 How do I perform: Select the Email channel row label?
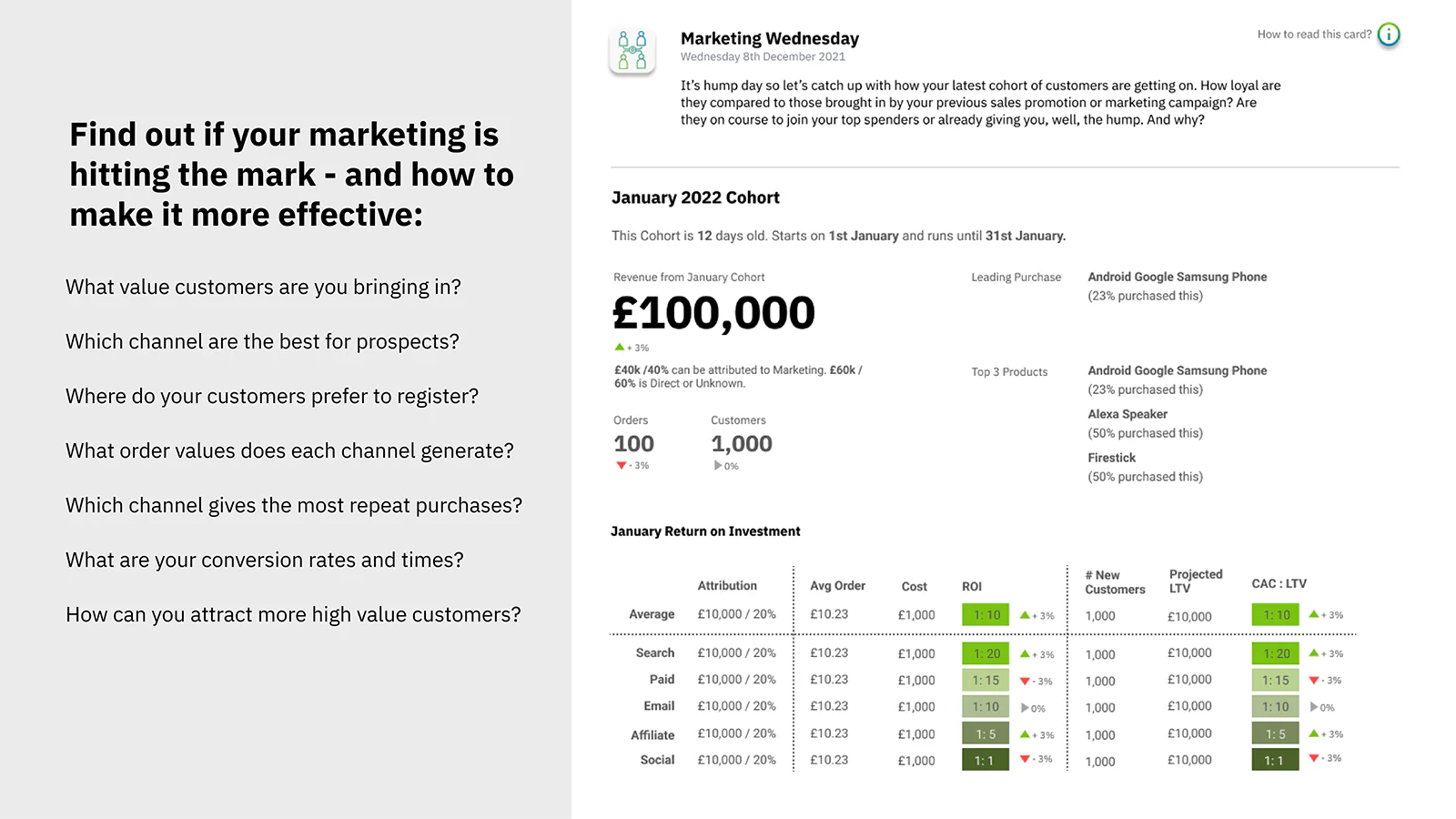(x=659, y=706)
